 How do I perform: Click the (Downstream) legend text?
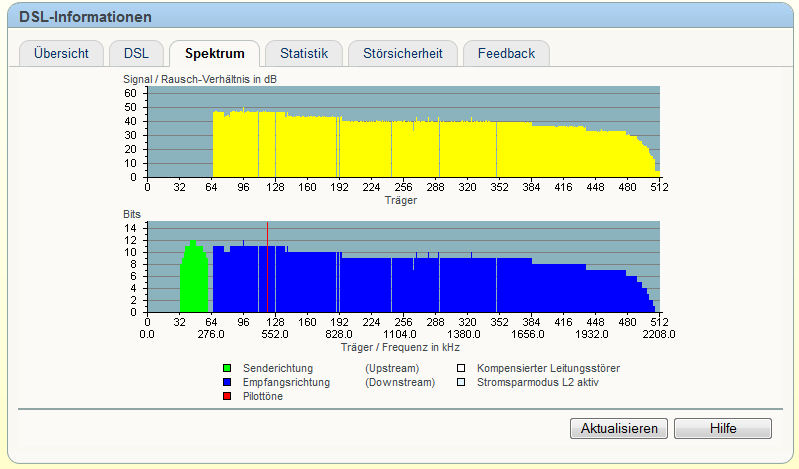tap(400, 382)
